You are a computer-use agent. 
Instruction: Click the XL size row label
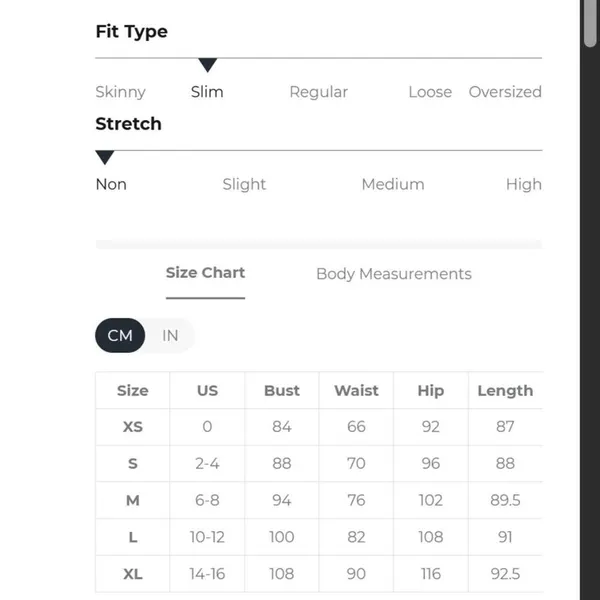click(132, 574)
